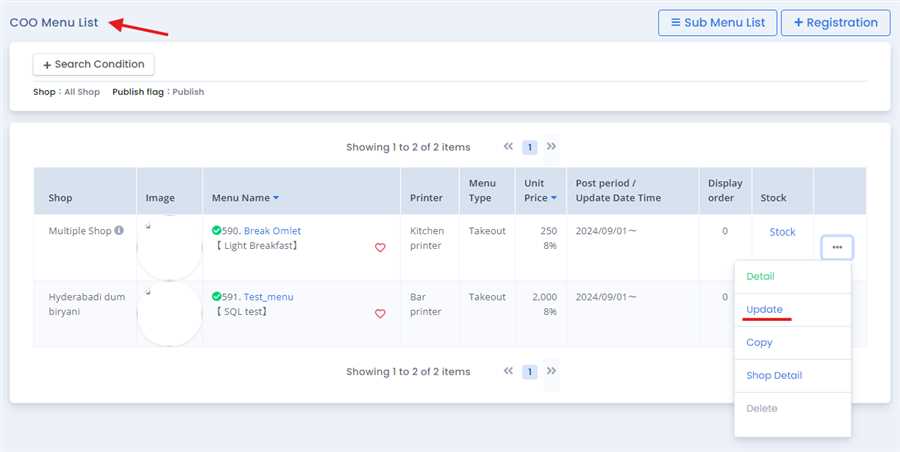The image size is (900, 452).
Task: Click the heart icon on Break Omlet row
Action: point(380,248)
